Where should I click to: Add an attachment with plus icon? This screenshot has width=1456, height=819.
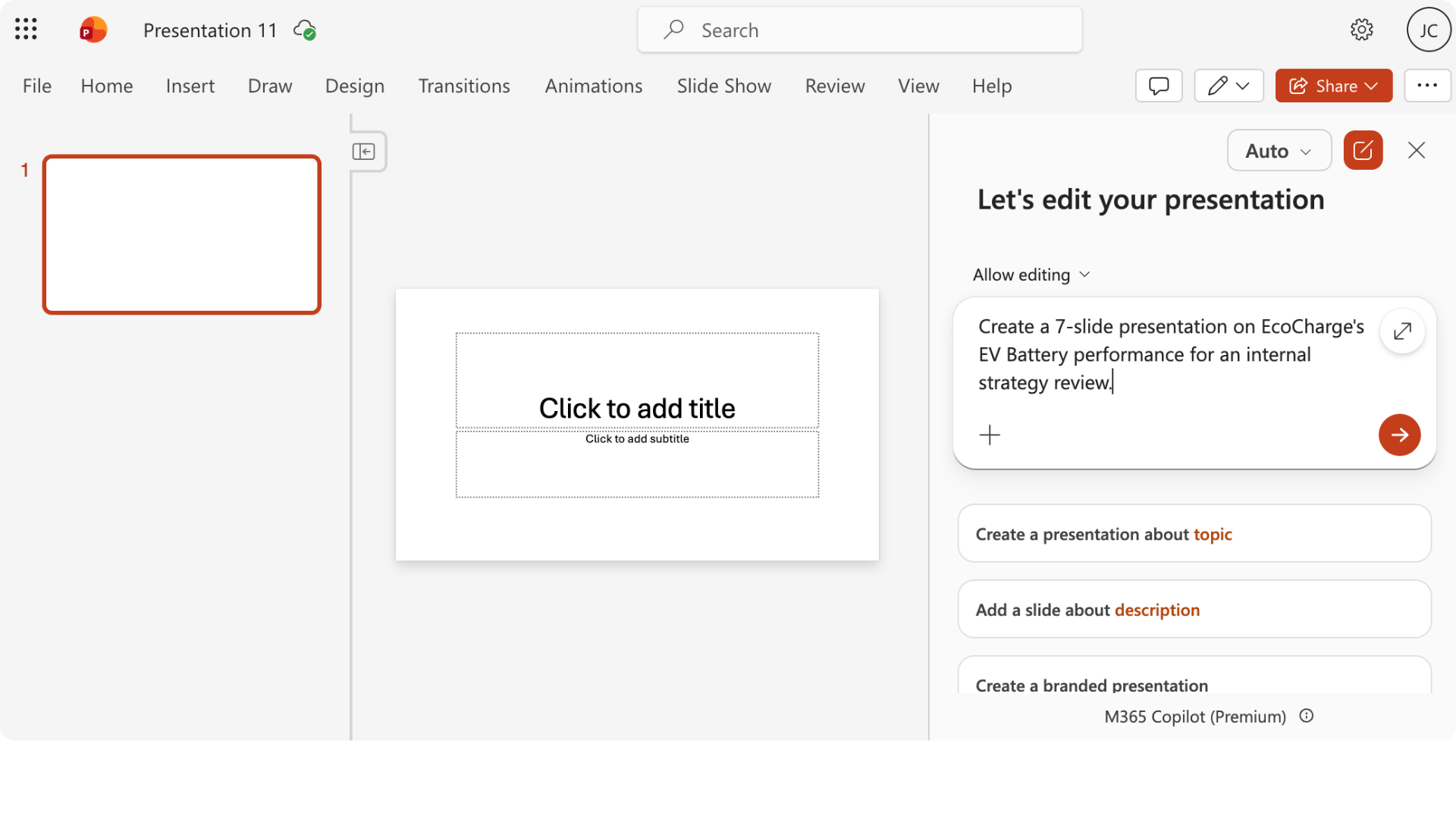990,435
